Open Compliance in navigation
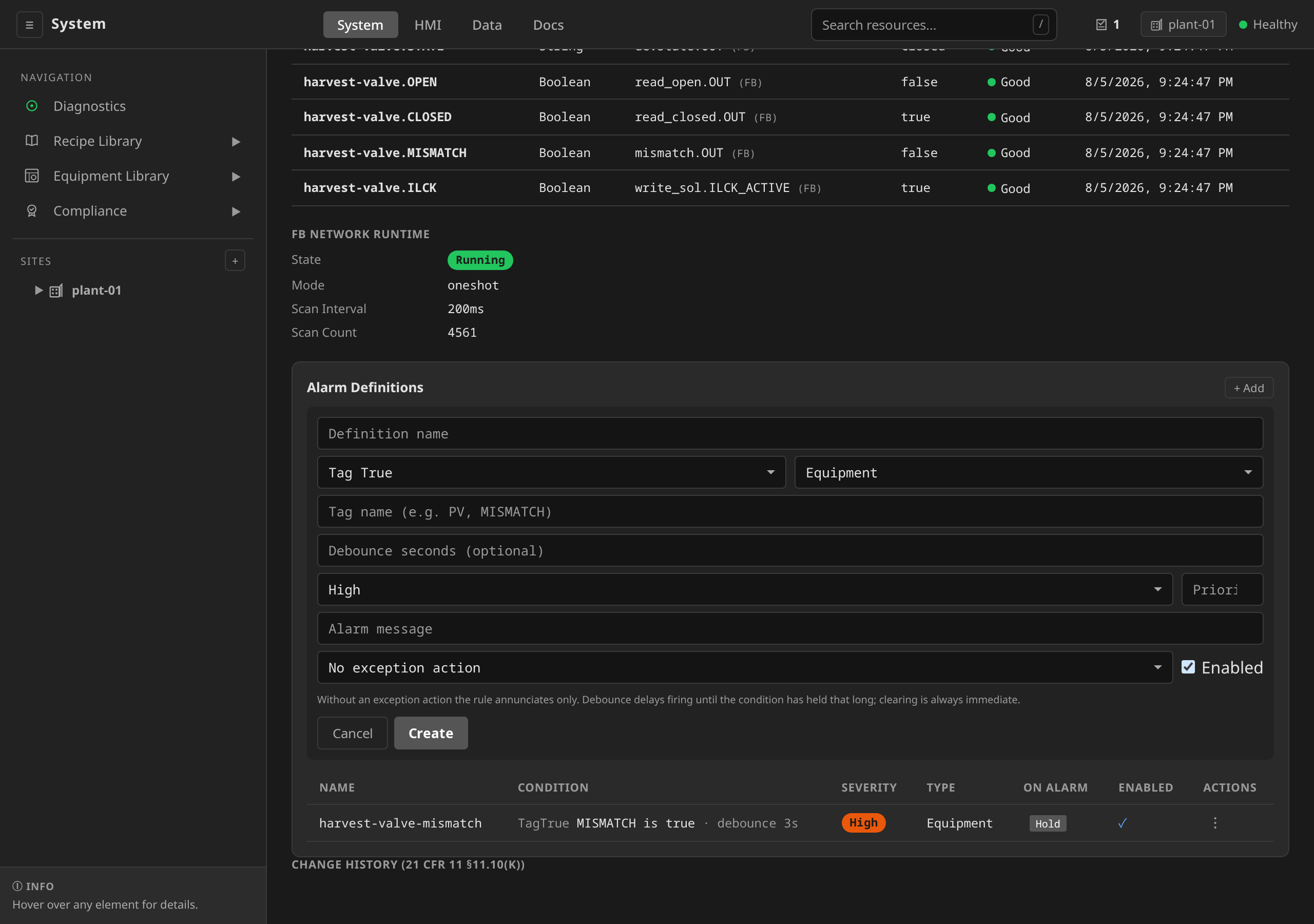The width and height of the screenshot is (1314, 924). [133, 210]
